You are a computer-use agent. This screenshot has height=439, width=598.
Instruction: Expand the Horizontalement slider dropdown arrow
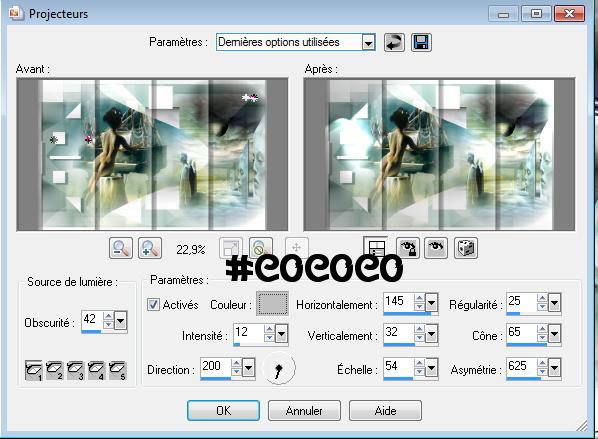431,303
